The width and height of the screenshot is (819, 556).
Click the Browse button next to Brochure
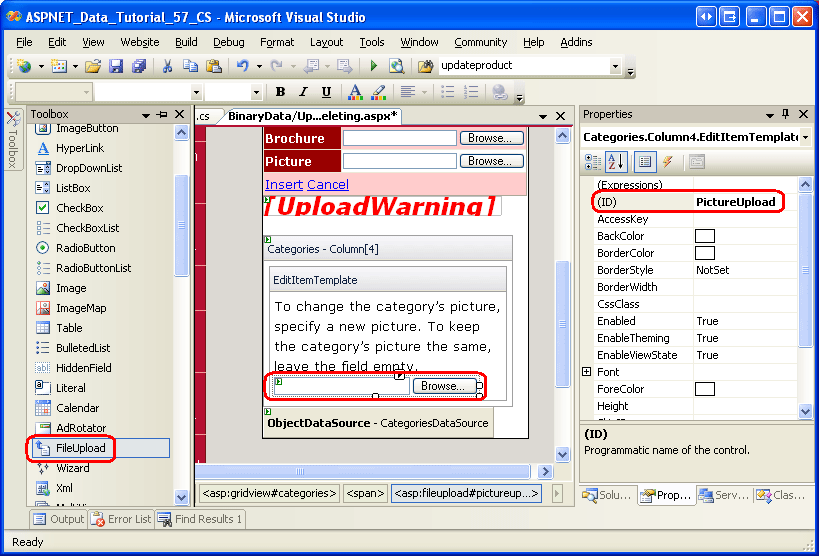(492, 138)
